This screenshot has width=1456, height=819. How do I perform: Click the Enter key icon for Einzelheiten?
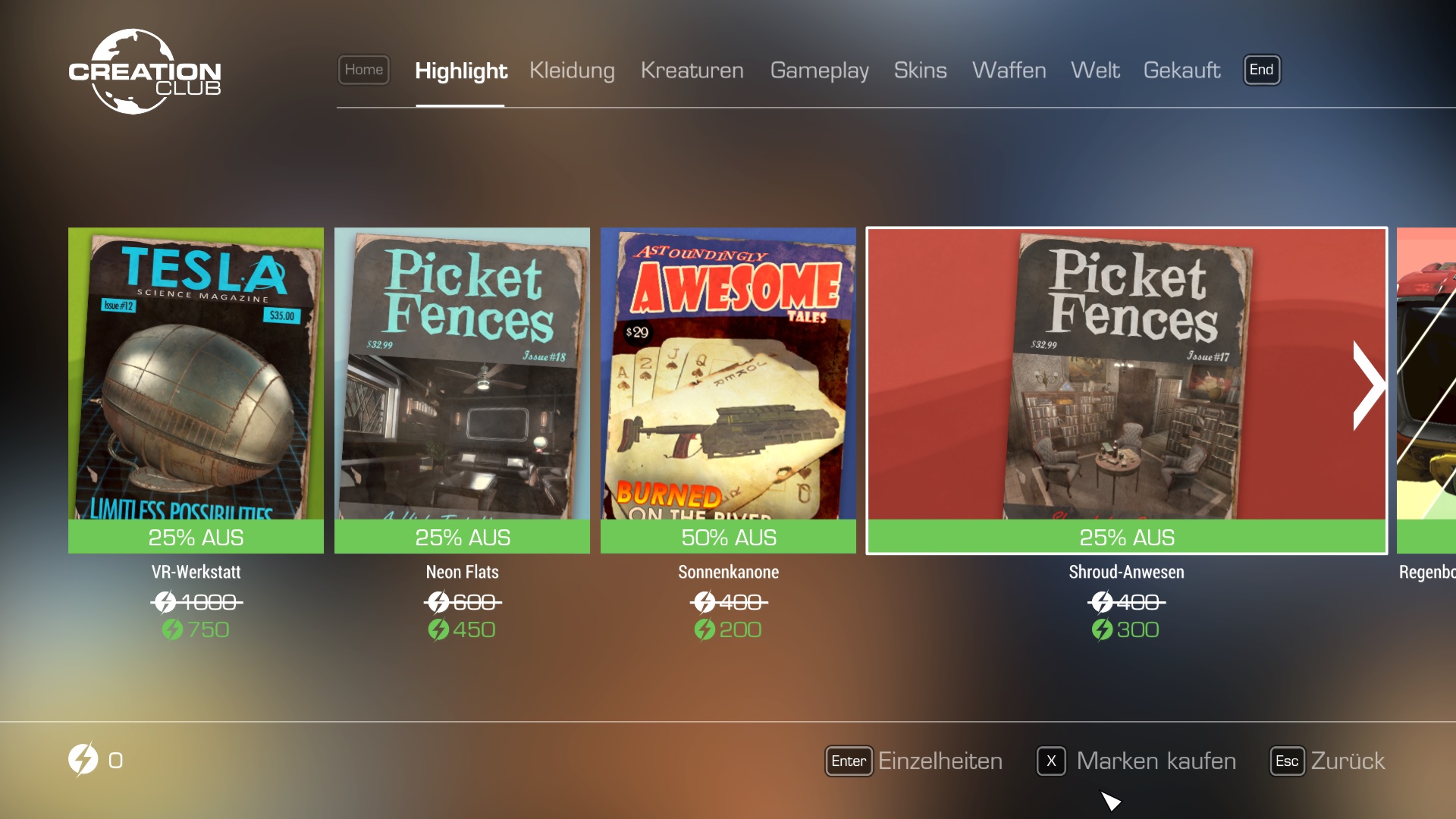tap(849, 761)
